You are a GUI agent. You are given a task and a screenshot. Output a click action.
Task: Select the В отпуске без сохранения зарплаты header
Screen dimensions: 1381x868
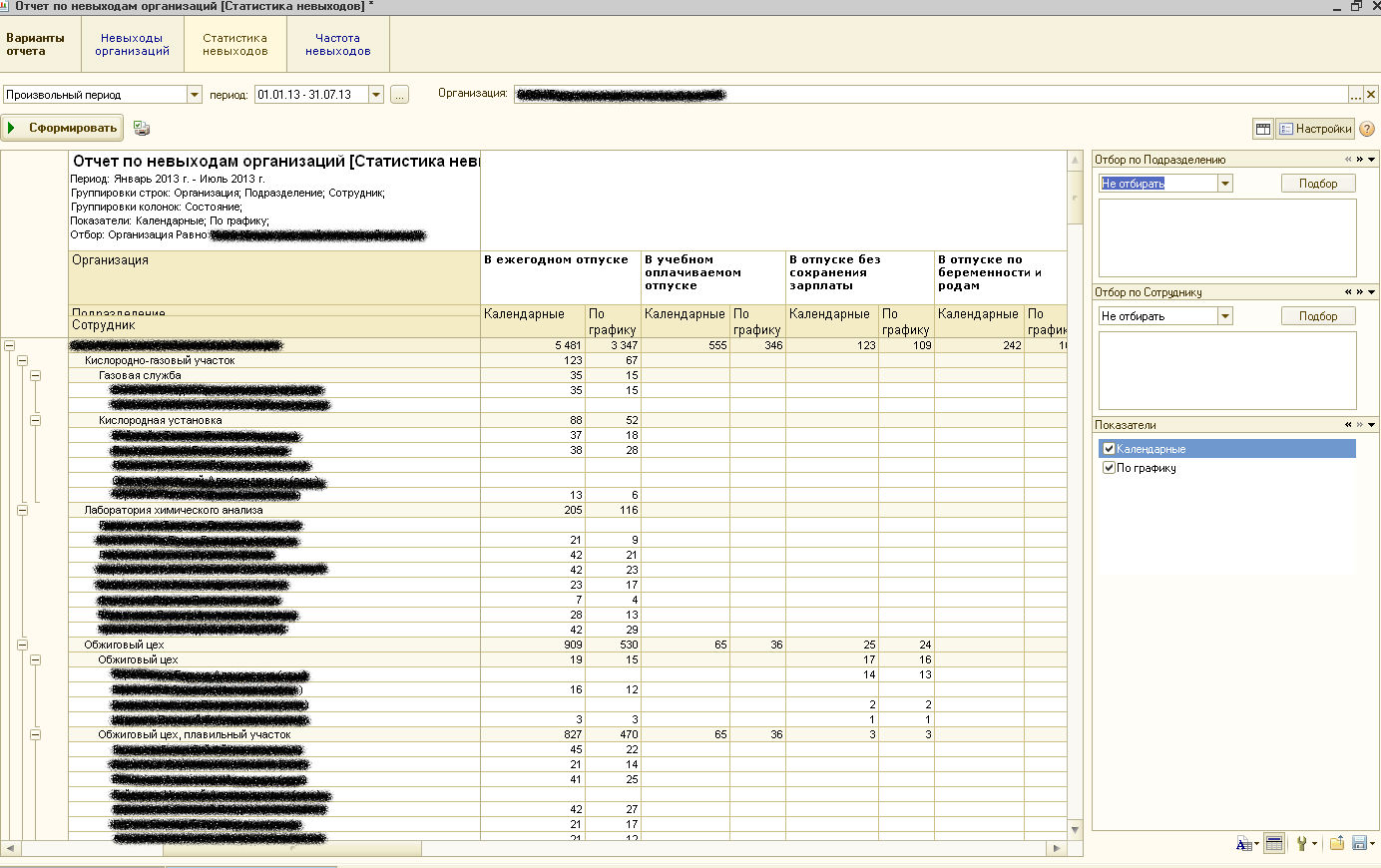pos(860,277)
